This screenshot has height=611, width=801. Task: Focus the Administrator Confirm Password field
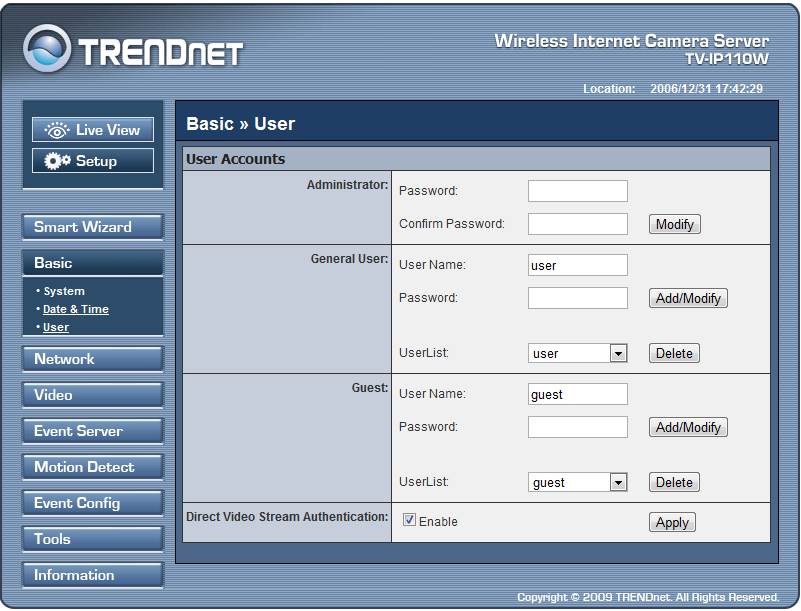coord(578,224)
